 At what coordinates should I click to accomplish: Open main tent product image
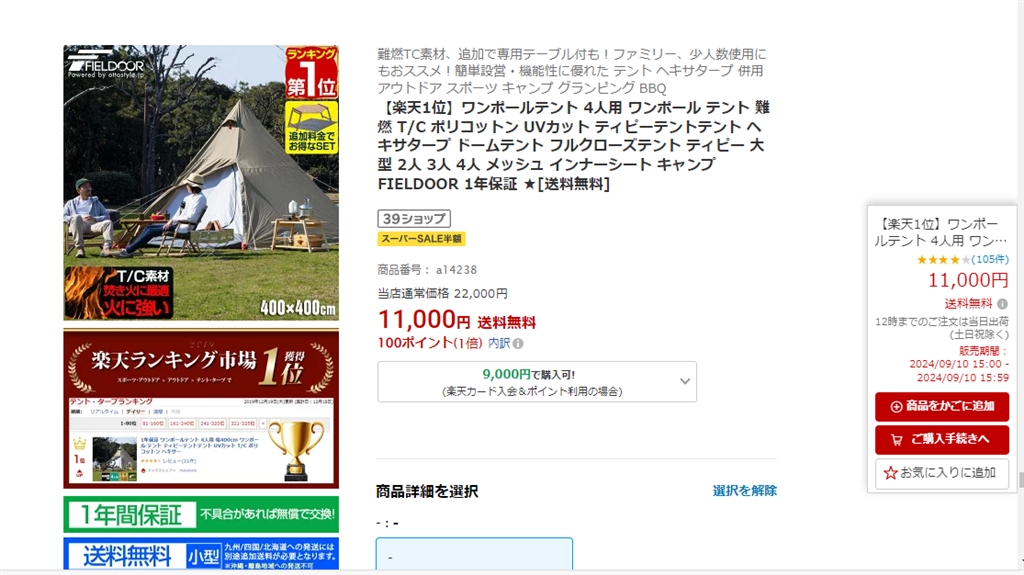[201, 183]
